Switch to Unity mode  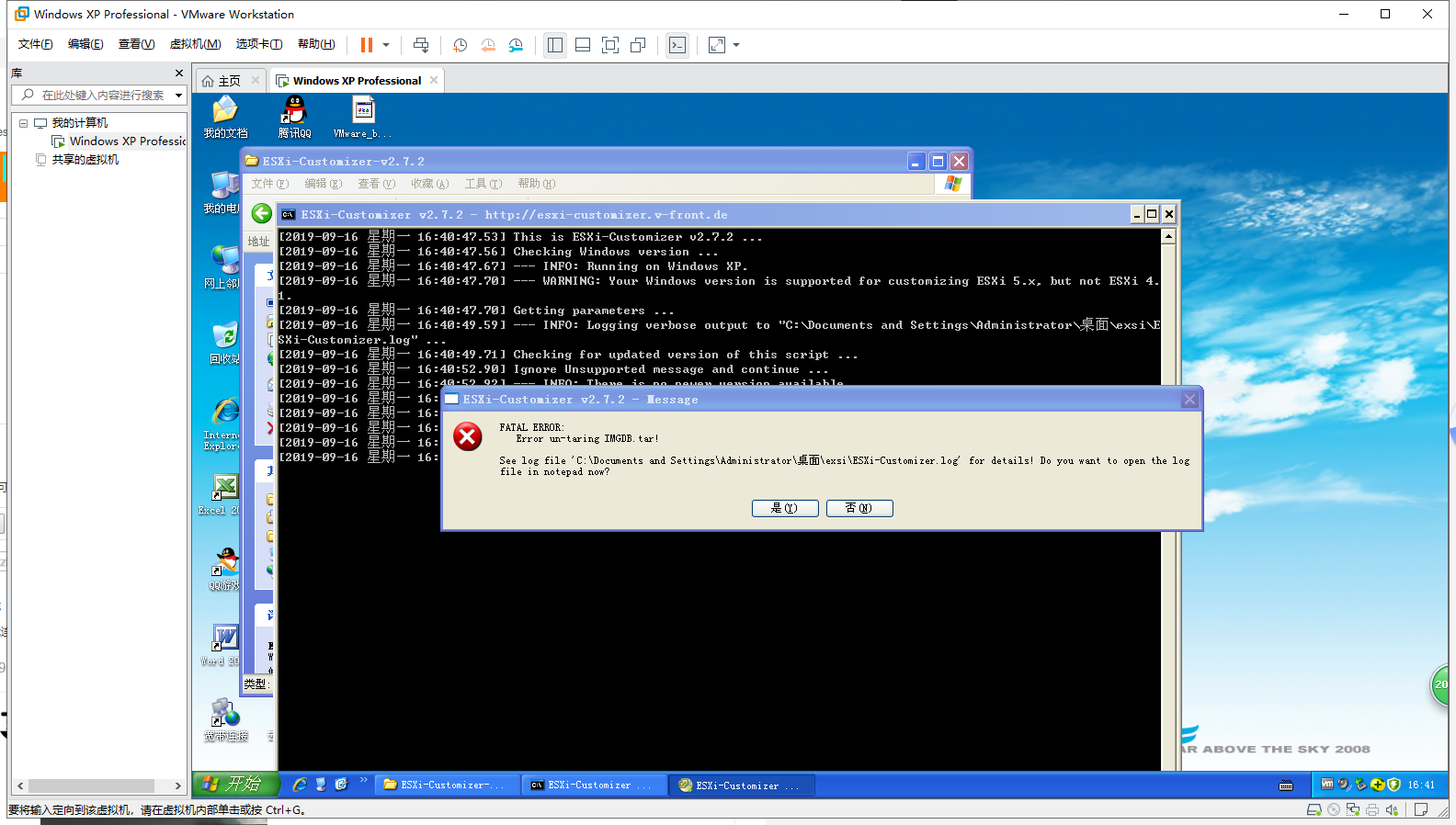[x=638, y=45]
